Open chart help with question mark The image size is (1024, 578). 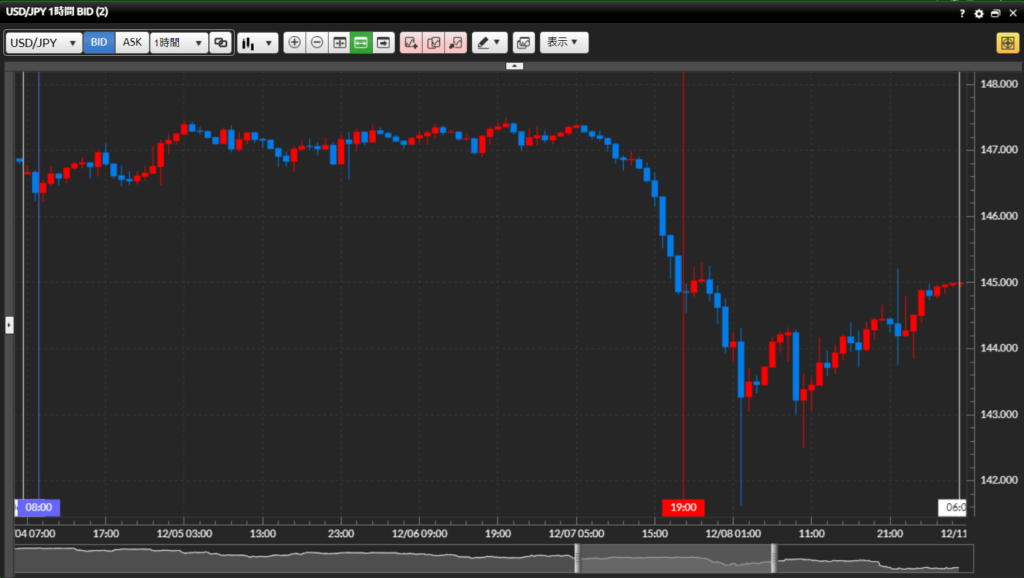pyautogui.click(x=962, y=13)
